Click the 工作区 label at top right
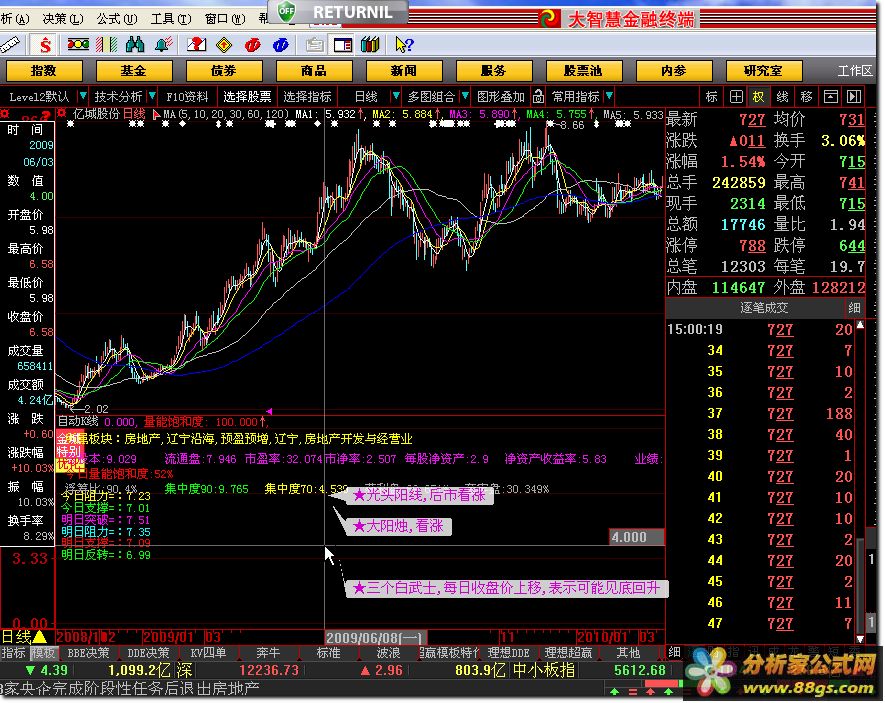The image size is (885, 703). pos(855,71)
